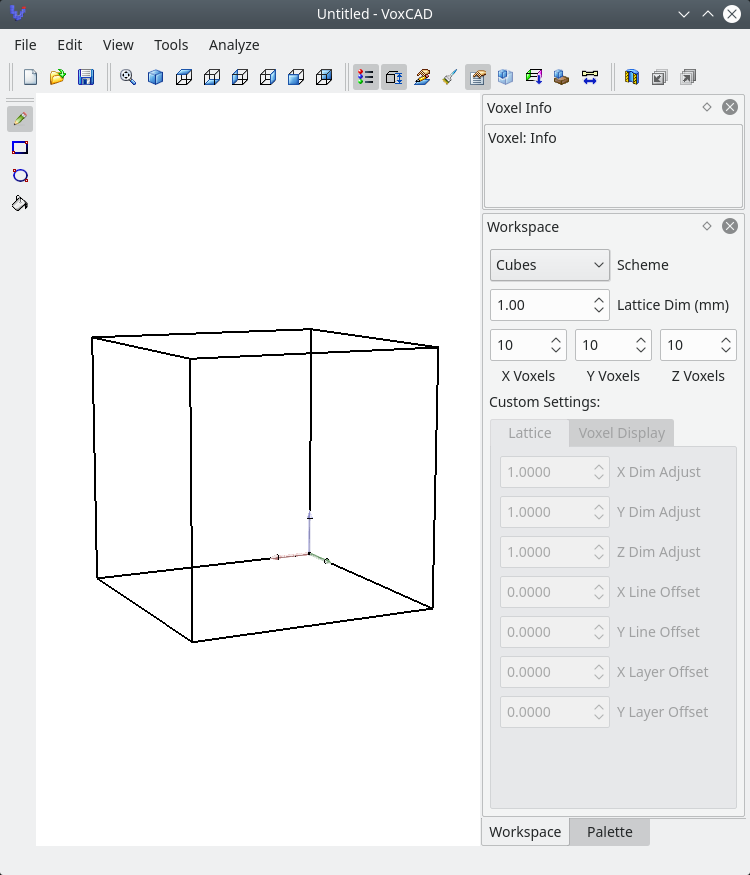The width and height of the screenshot is (750, 875).
Task: Click the translucent blue 3D cube icon
Action: click(506, 77)
